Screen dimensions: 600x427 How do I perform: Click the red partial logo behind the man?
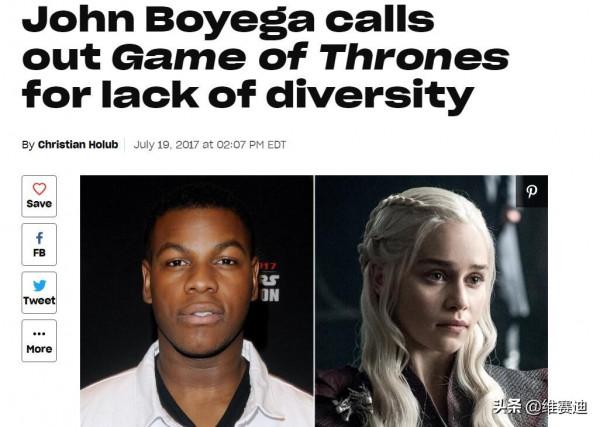tap(270, 282)
